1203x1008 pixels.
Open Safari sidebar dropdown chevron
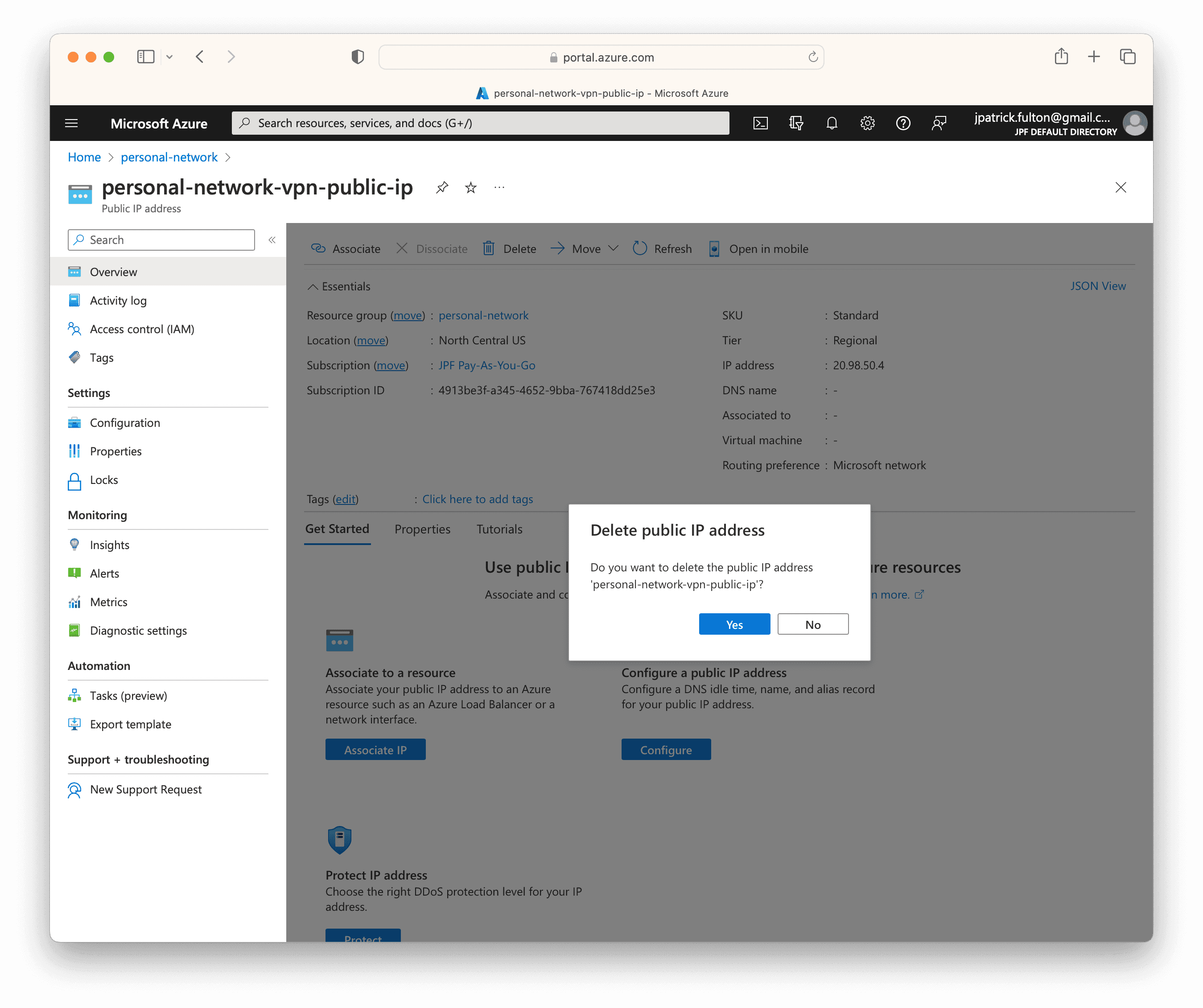(169, 57)
